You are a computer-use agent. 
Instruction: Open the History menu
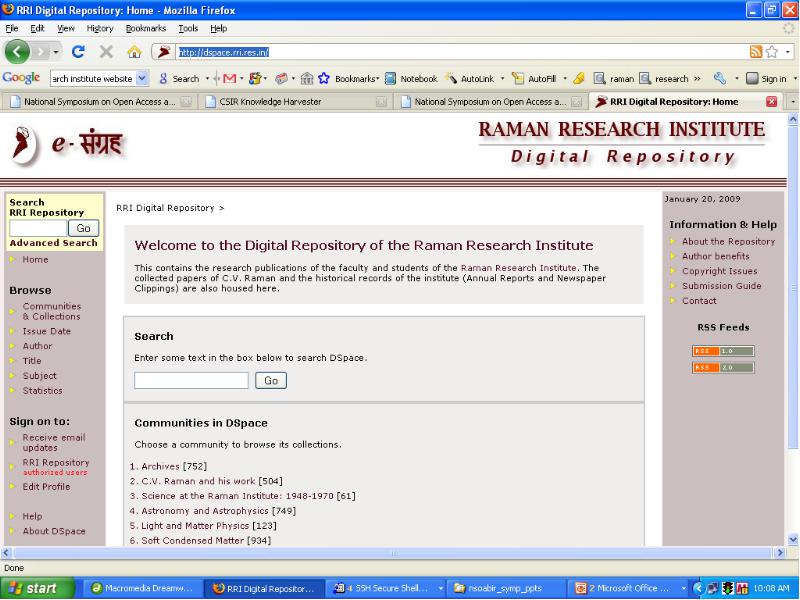pyautogui.click(x=100, y=29)
